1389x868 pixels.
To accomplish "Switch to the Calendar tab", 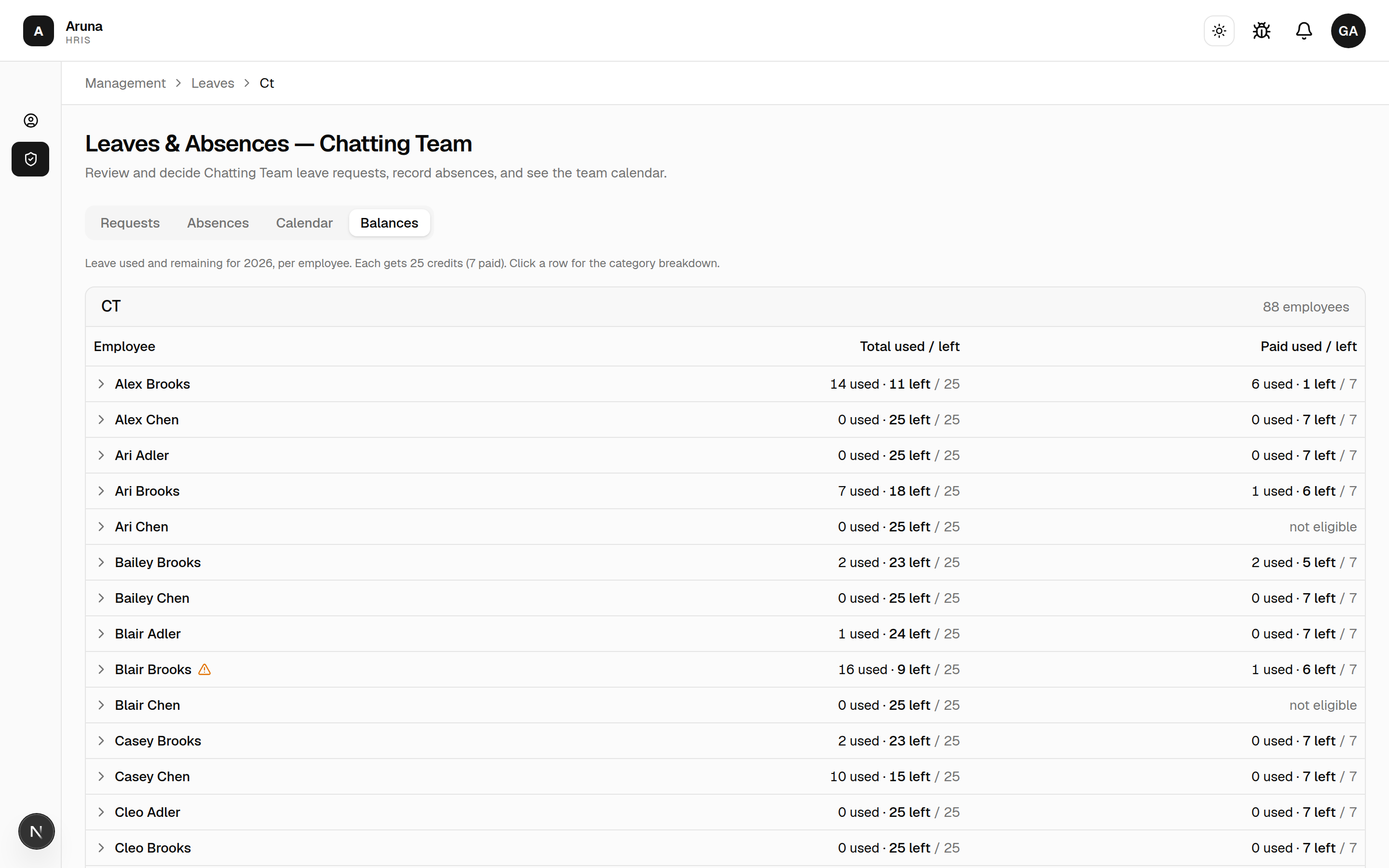I will (304, 223).
